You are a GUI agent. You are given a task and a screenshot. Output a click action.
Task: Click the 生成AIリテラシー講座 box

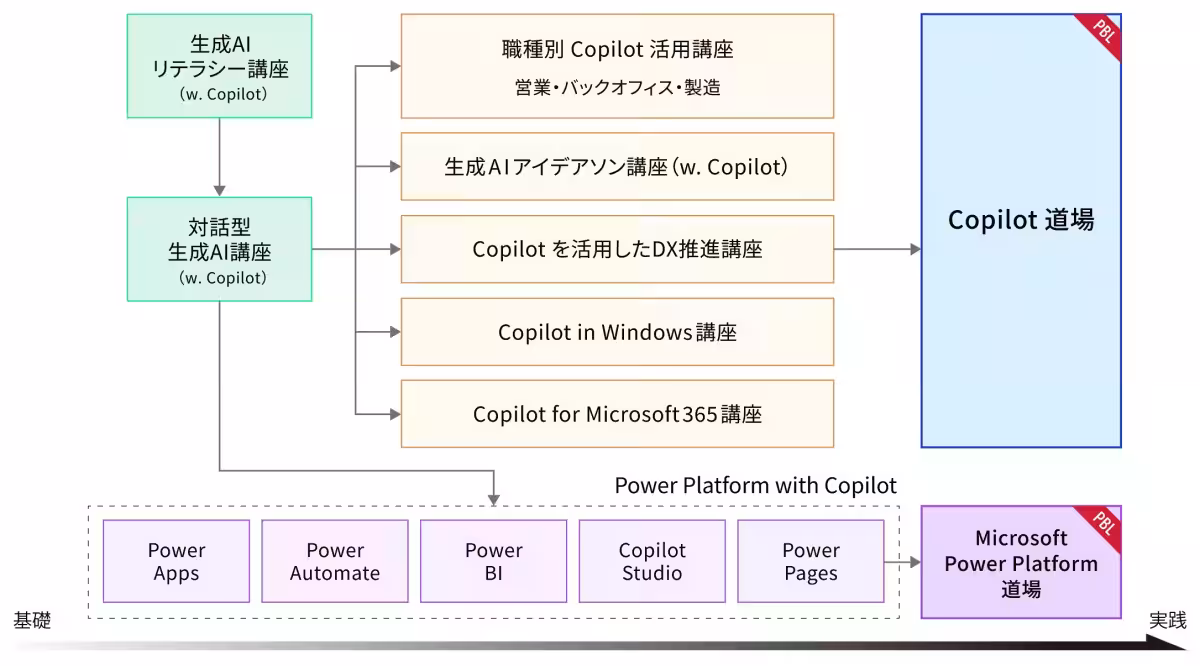(219, 67)
